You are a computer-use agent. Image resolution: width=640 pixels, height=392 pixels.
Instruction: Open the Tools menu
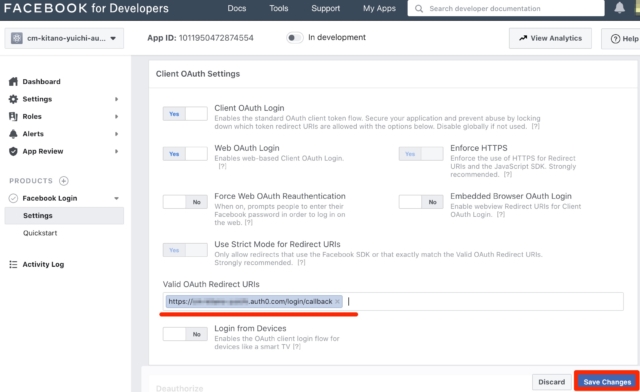279,8
